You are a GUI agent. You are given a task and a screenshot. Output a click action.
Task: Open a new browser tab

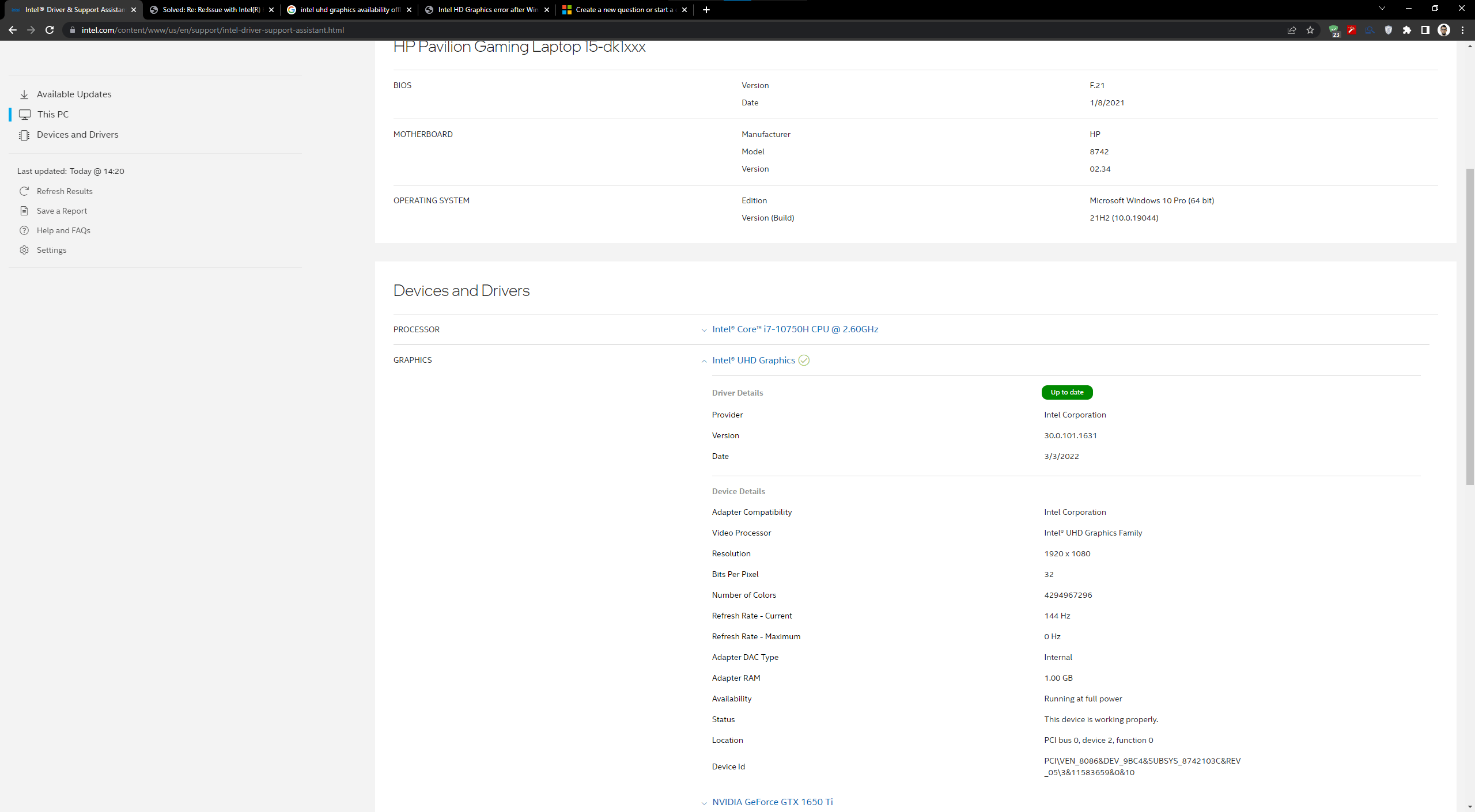tap(706, 10)
